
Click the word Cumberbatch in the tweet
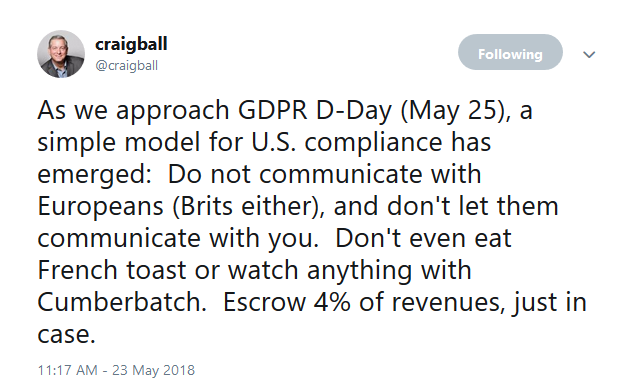click(x=122, y=302)
